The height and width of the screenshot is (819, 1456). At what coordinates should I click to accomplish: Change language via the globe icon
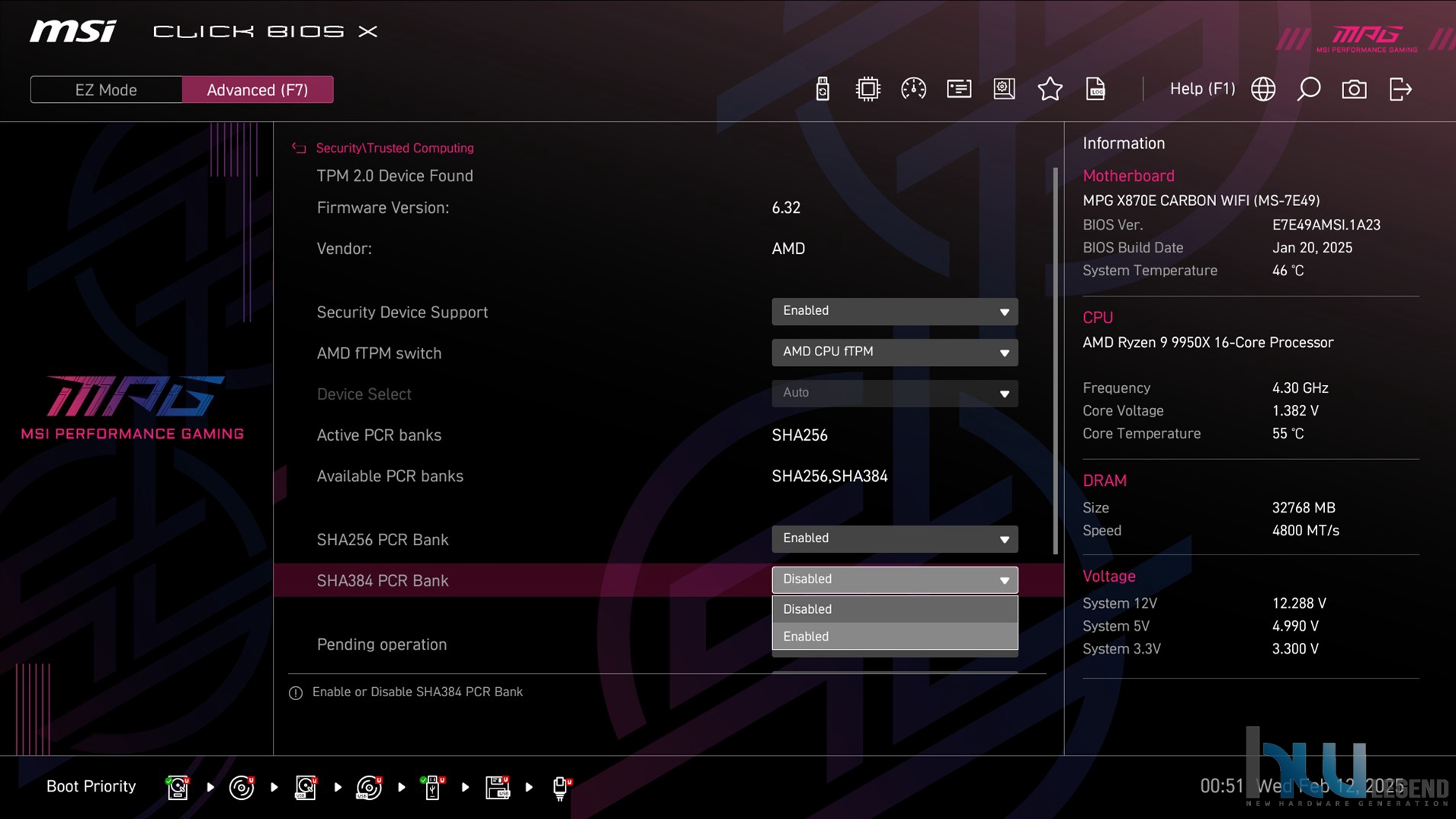click(x=1263, y=89)
